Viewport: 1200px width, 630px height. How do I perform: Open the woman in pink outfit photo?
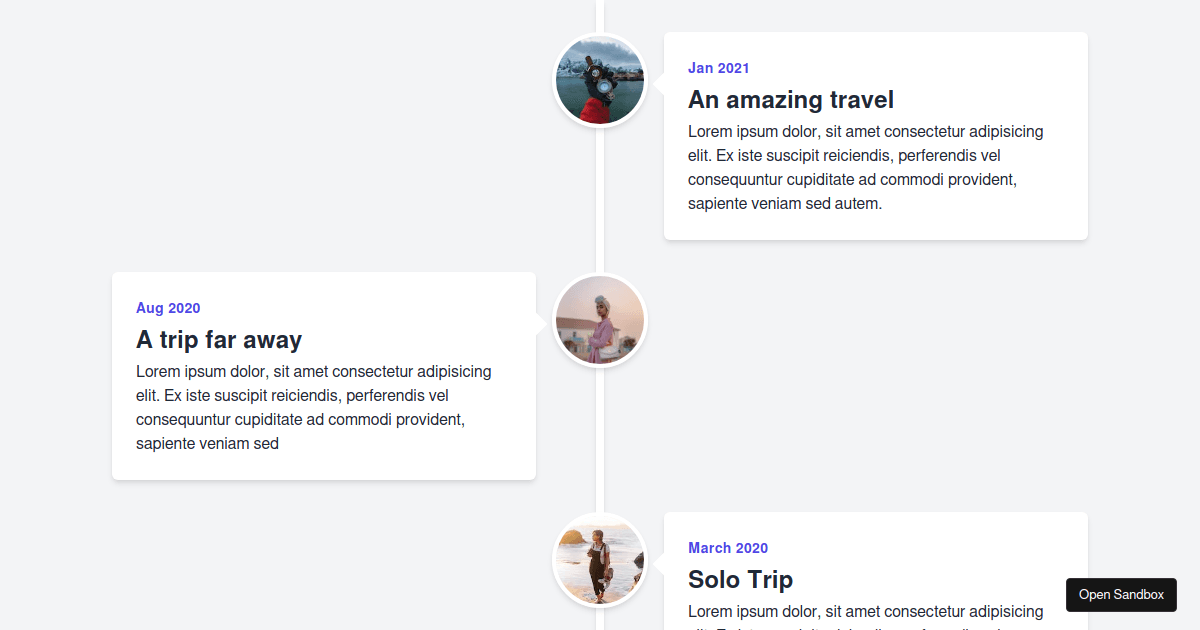pos(600,320)
